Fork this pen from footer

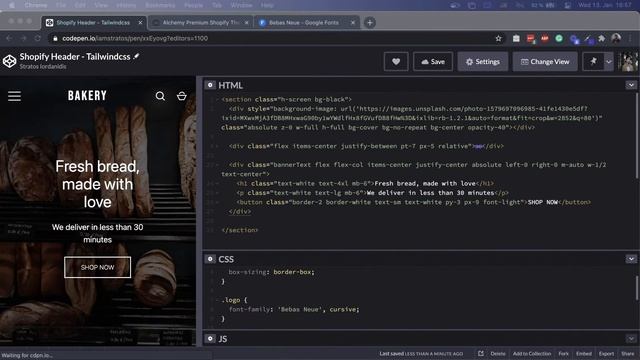point(563,353)
